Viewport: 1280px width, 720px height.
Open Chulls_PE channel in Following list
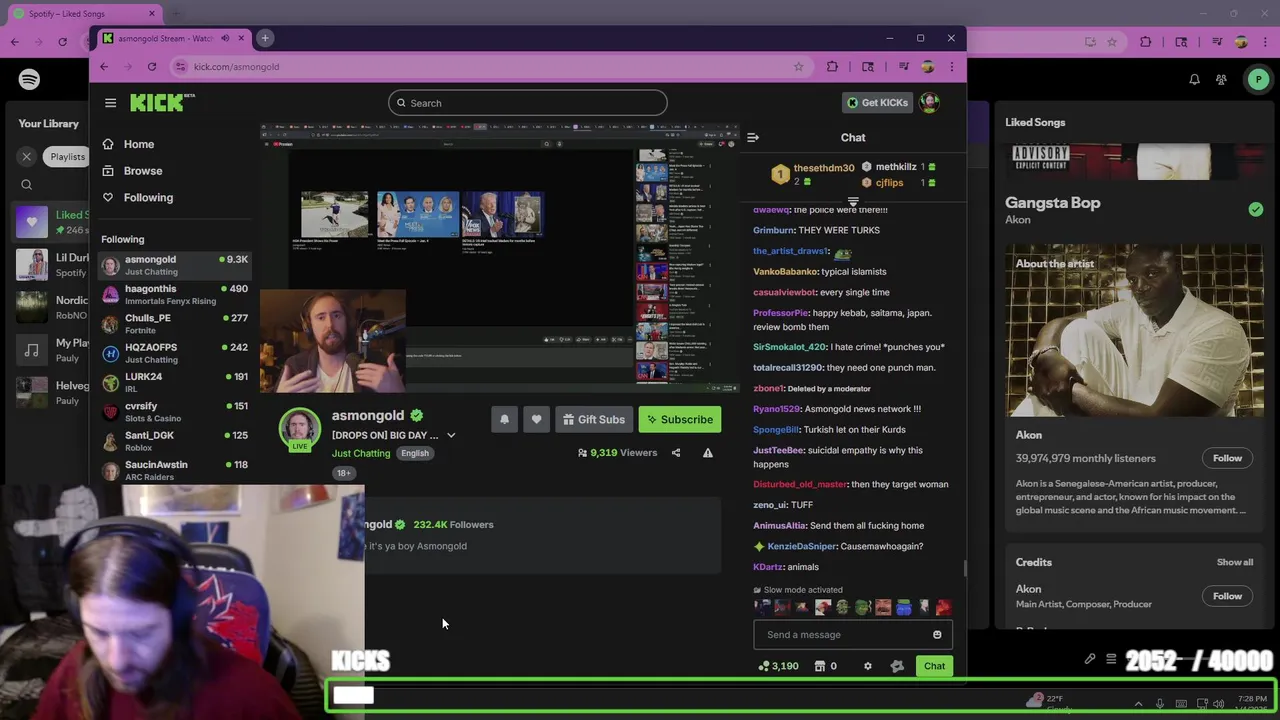pyautogui.click(x=174, y=324)
